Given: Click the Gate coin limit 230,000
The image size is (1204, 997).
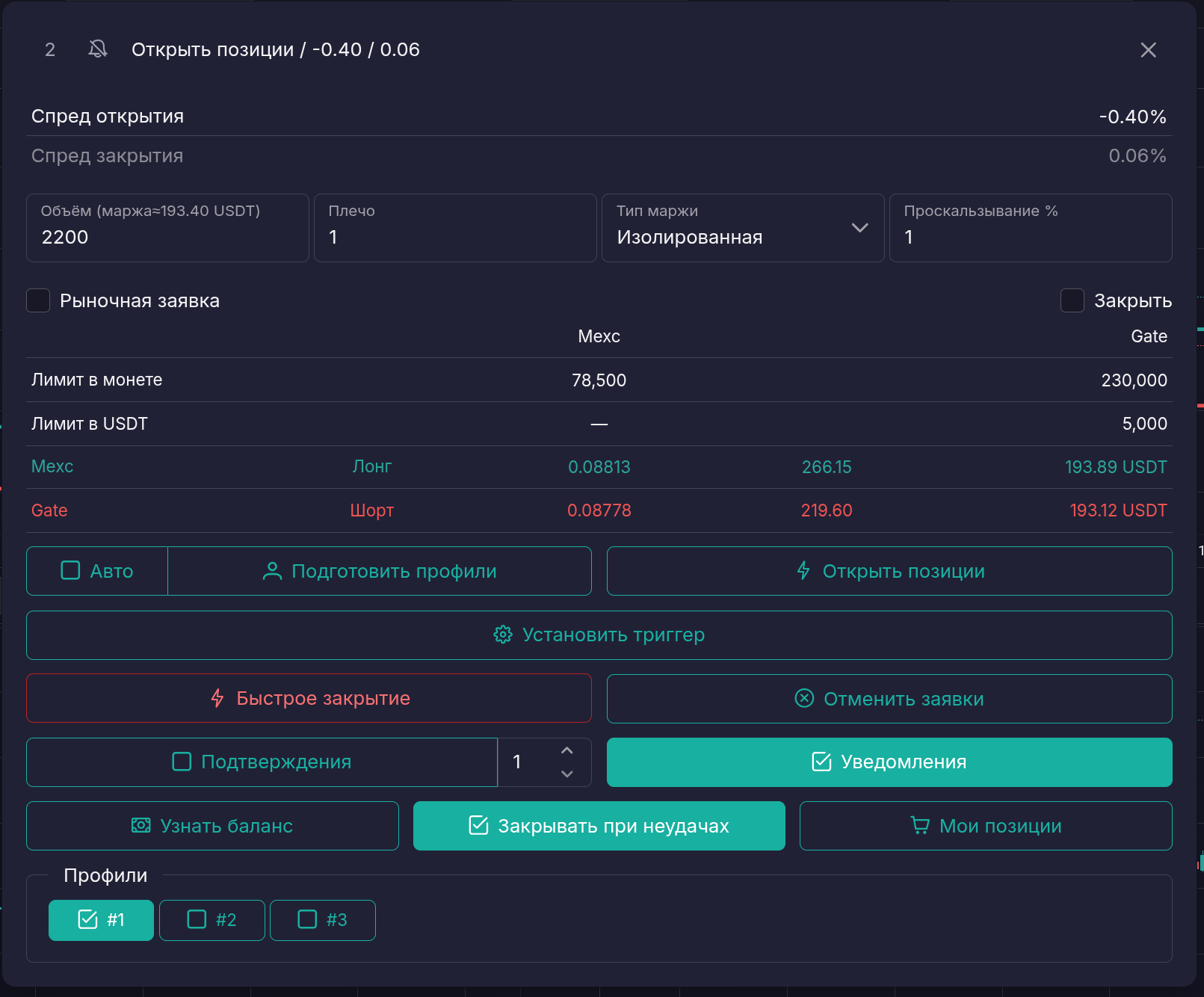Looking at the screenshot, I should [1134, 380].
